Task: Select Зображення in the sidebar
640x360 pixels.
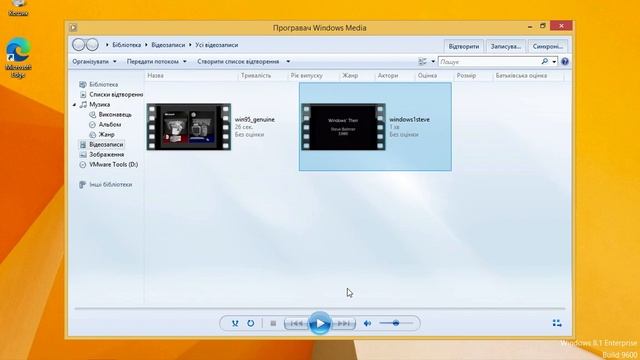Action: pyautogui.click(x=106, y=155)
